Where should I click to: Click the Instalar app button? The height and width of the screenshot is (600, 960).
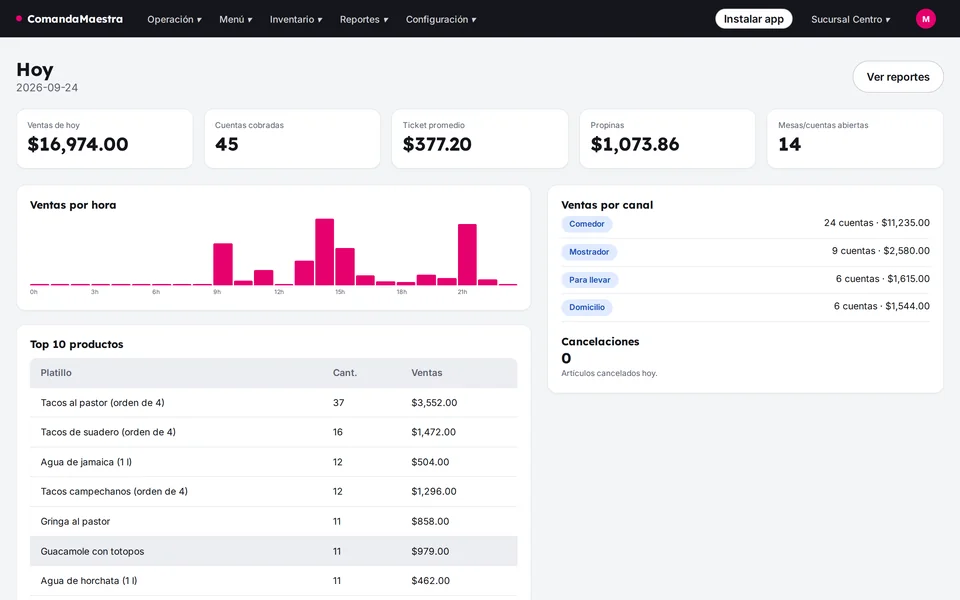(x=754, y=19)
